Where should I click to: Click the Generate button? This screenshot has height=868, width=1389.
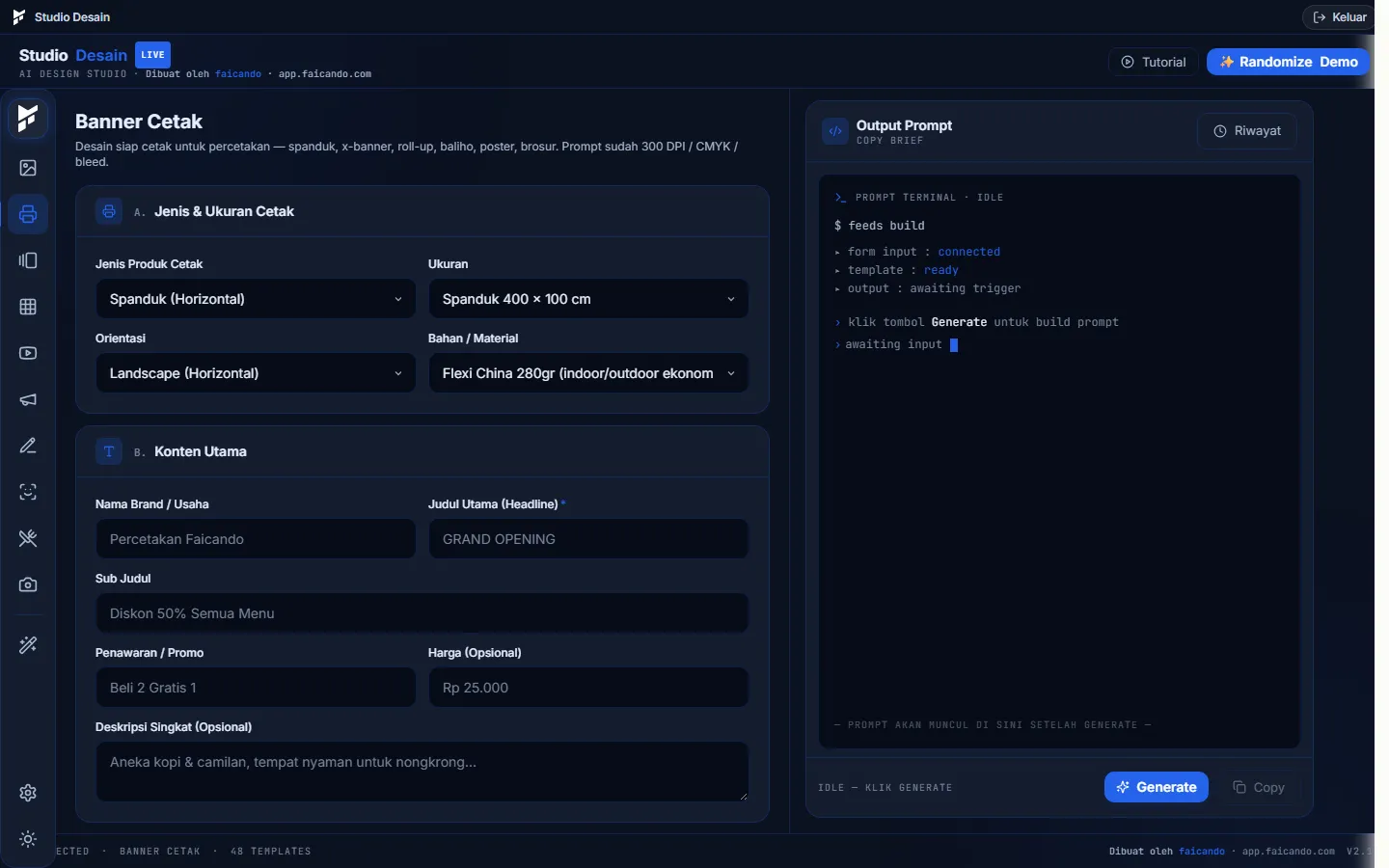click(x=1157, y=787)
